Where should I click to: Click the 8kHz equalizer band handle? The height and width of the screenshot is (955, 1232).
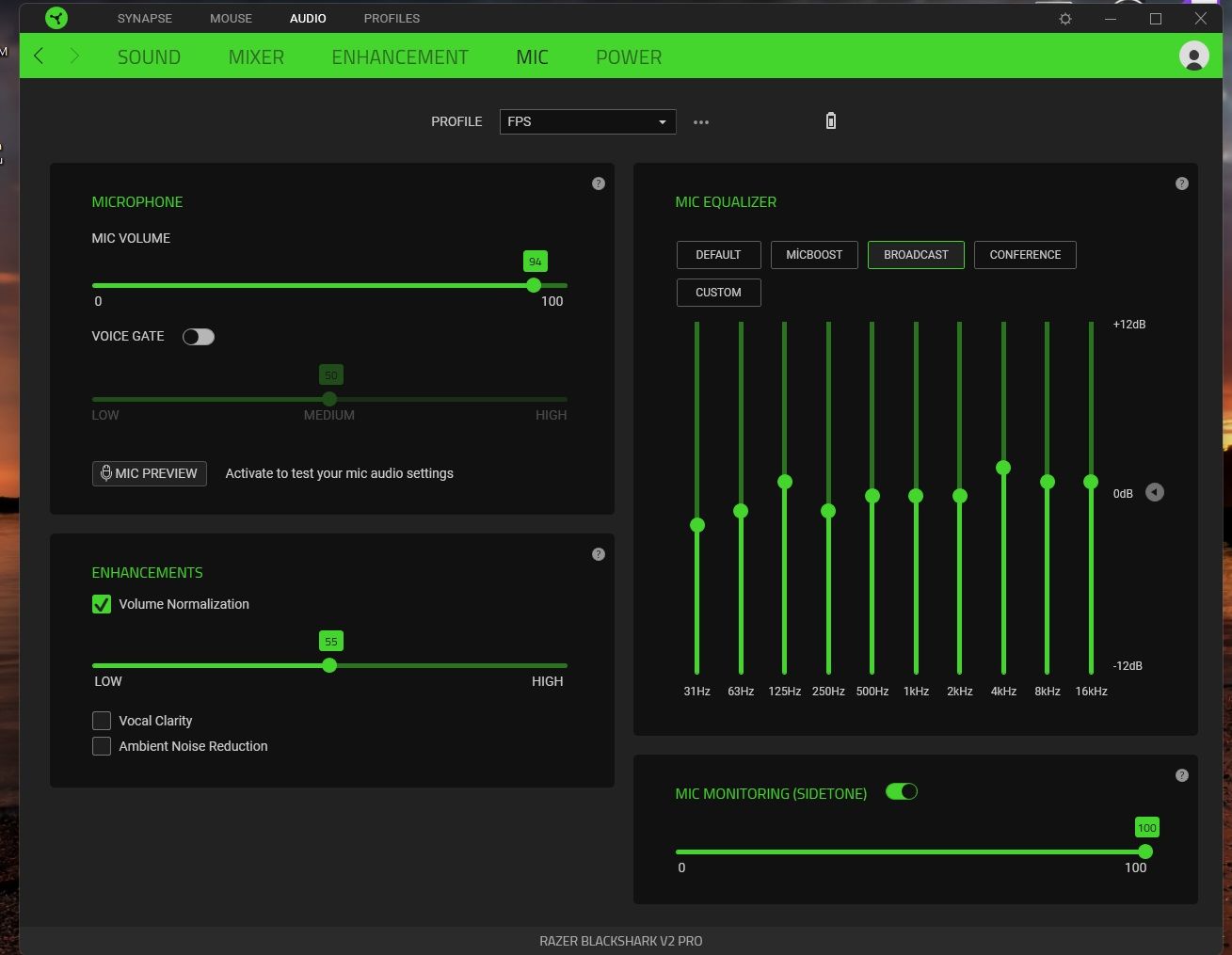[x=1048, y=482]
